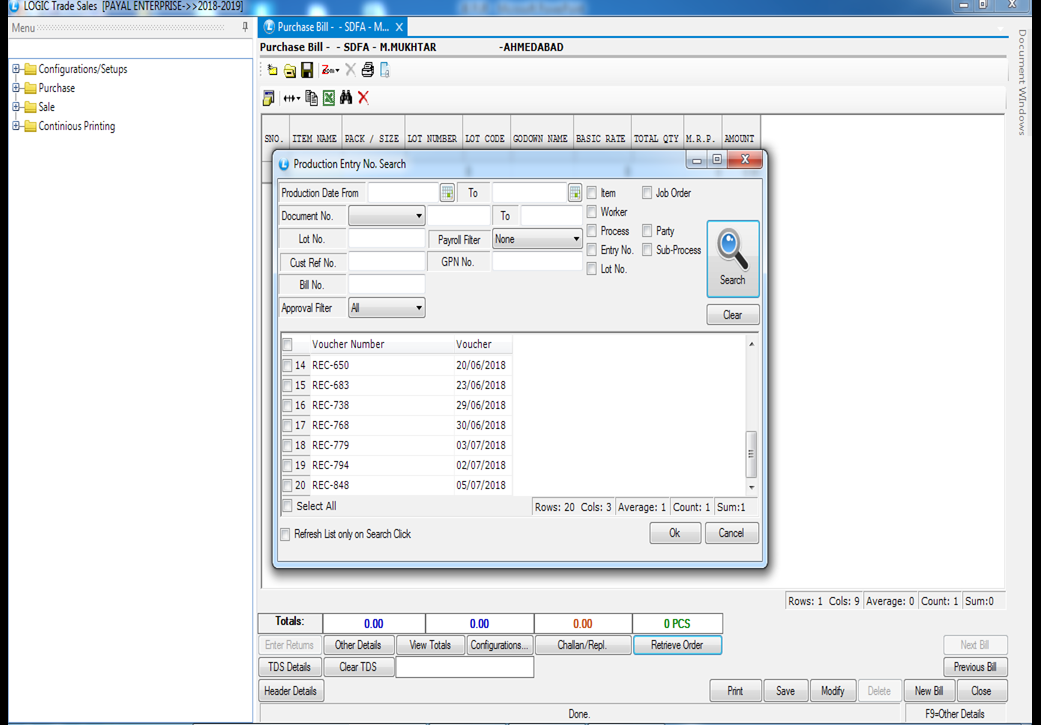This screenshot has height=725, width=1041.
Task: Click the Clear button in search dialog
Action: 732,315
